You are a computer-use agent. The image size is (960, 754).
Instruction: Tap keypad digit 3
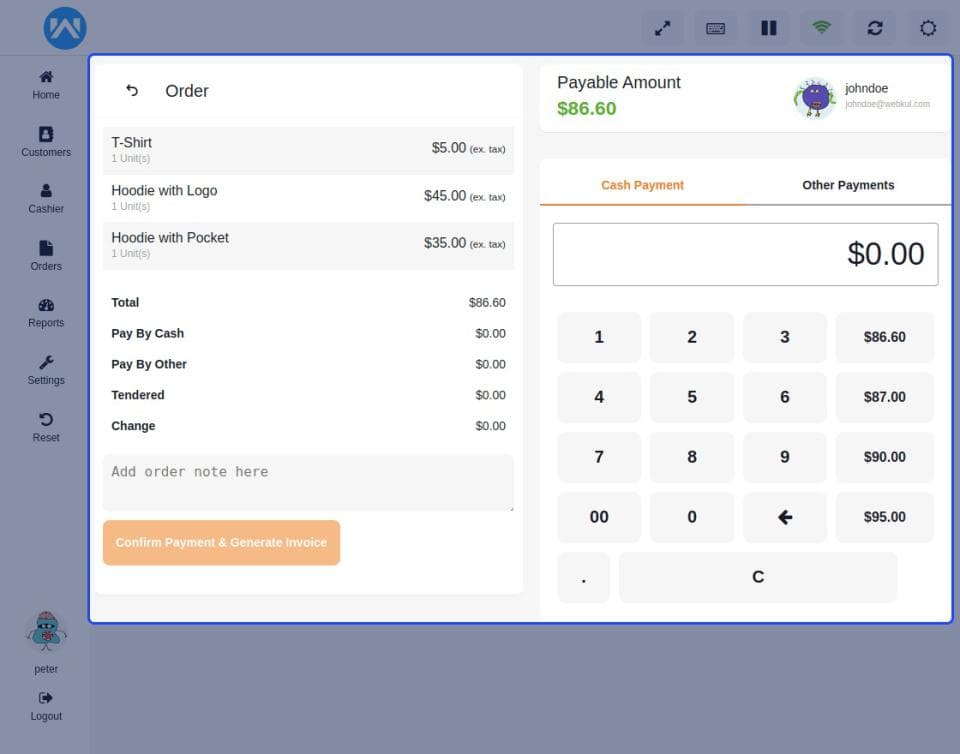pyautogui.click(x=785, y=337)
